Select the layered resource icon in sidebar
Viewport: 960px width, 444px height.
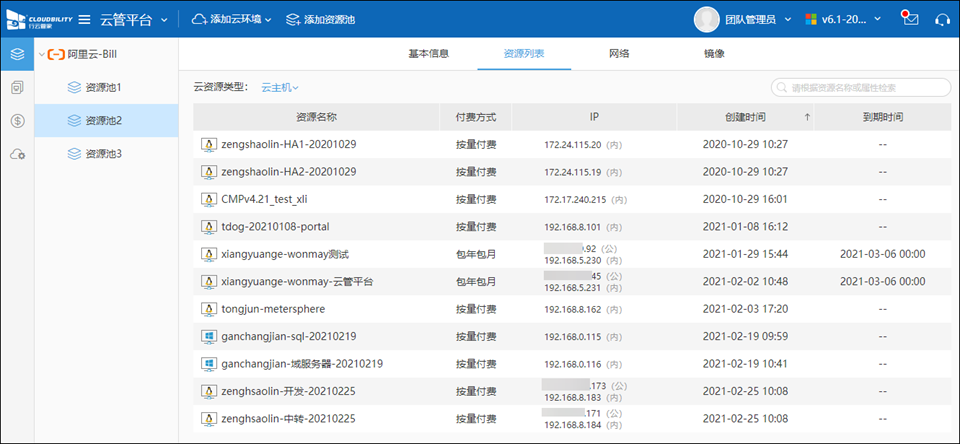coord(17,54)
